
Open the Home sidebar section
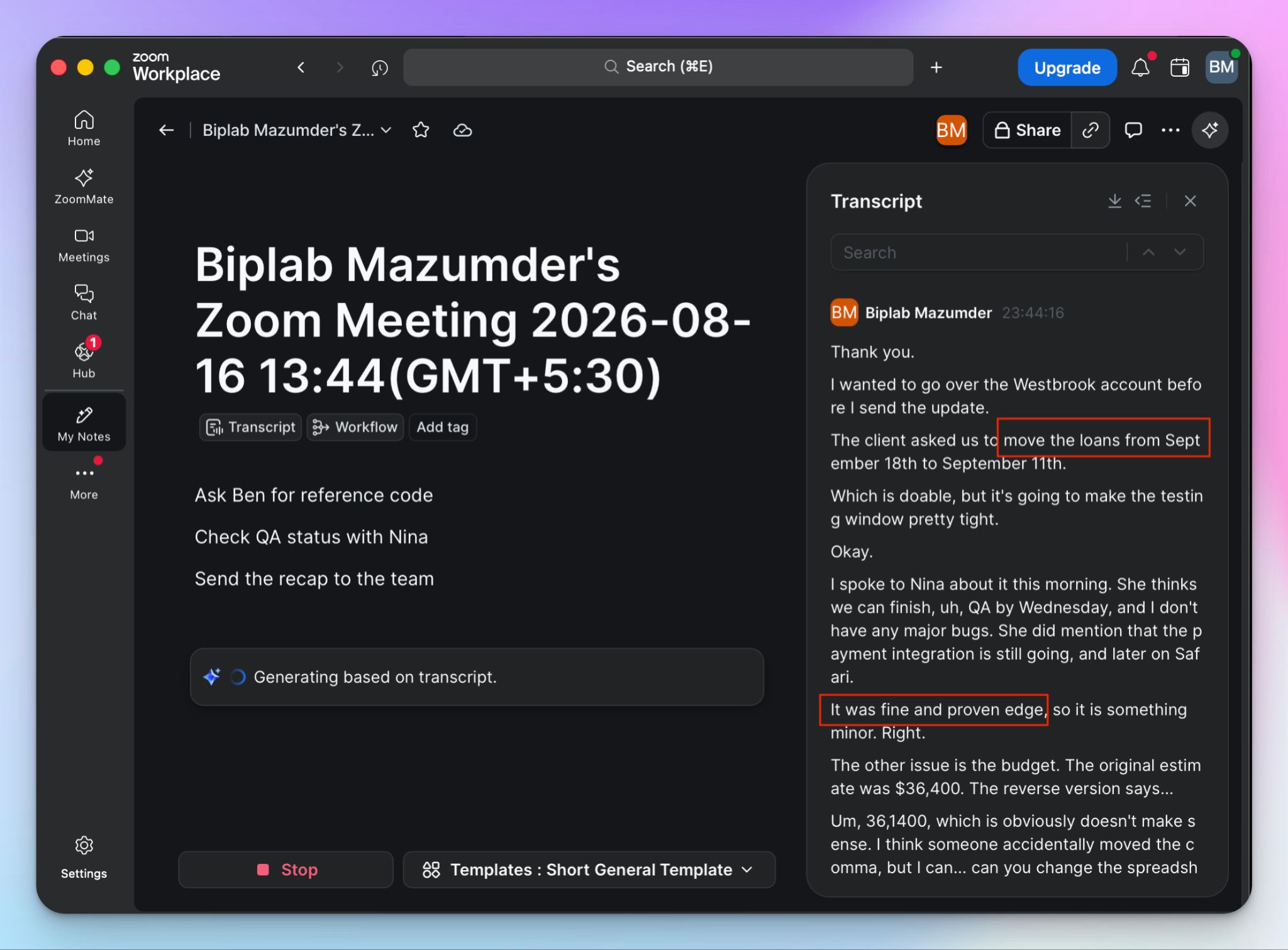(x=84, y=128)
